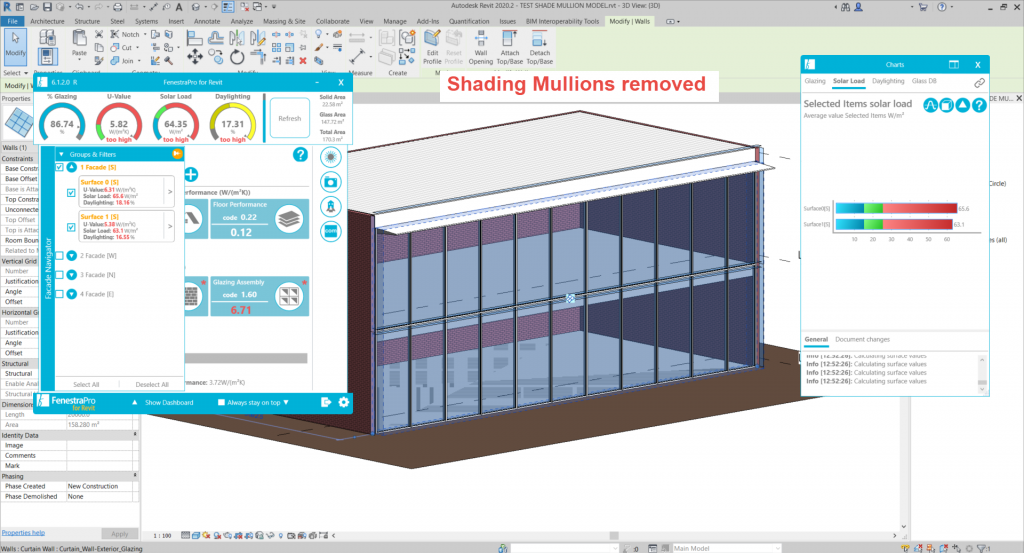Click the Solar Load gauge
The image size is (1024, 553).
tap(176, 123)
